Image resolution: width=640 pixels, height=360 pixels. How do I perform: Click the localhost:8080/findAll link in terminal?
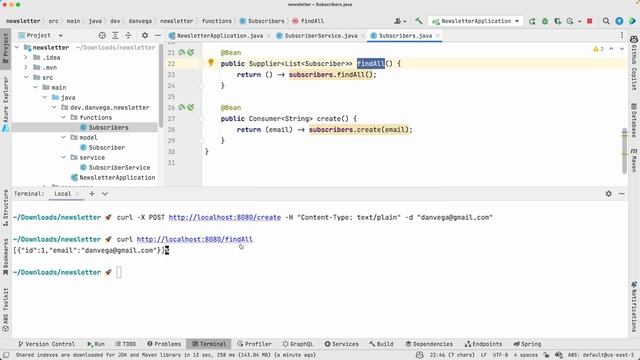coord(195,240)
